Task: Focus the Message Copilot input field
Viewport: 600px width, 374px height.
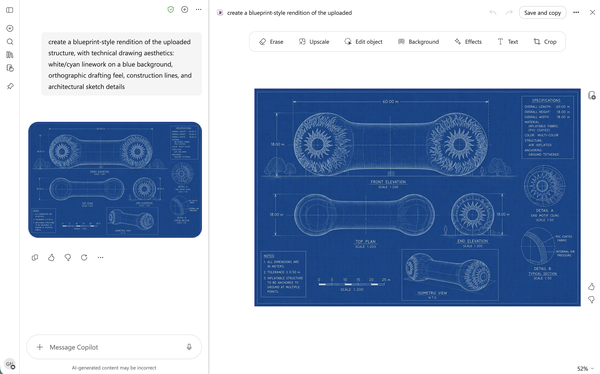Action: [x=114, y=347]
